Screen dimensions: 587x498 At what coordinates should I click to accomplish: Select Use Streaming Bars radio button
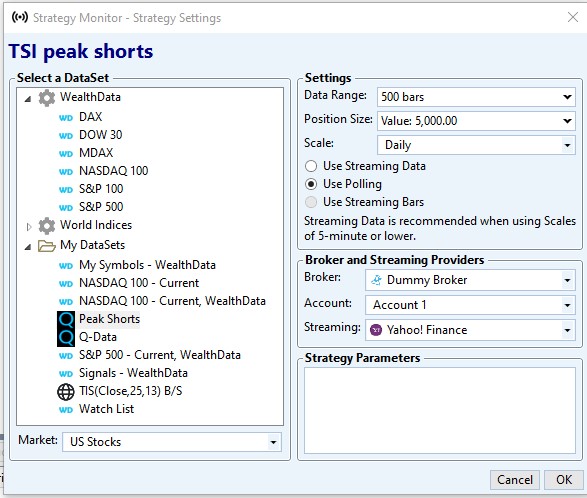(x=311, y=202)
